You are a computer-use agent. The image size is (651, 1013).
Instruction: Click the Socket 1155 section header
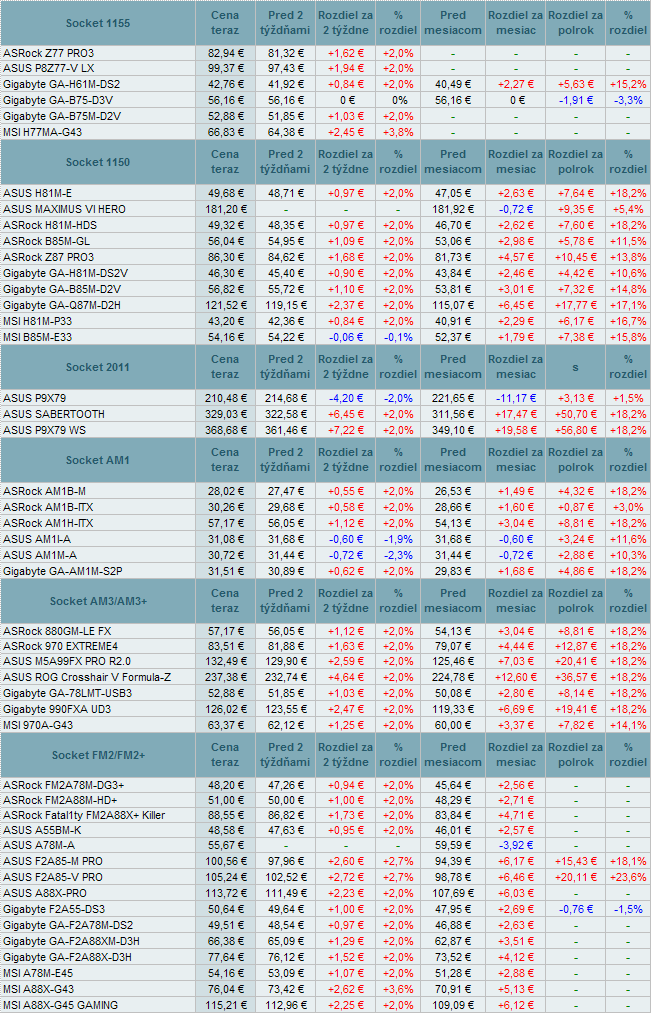pos(98,23)
